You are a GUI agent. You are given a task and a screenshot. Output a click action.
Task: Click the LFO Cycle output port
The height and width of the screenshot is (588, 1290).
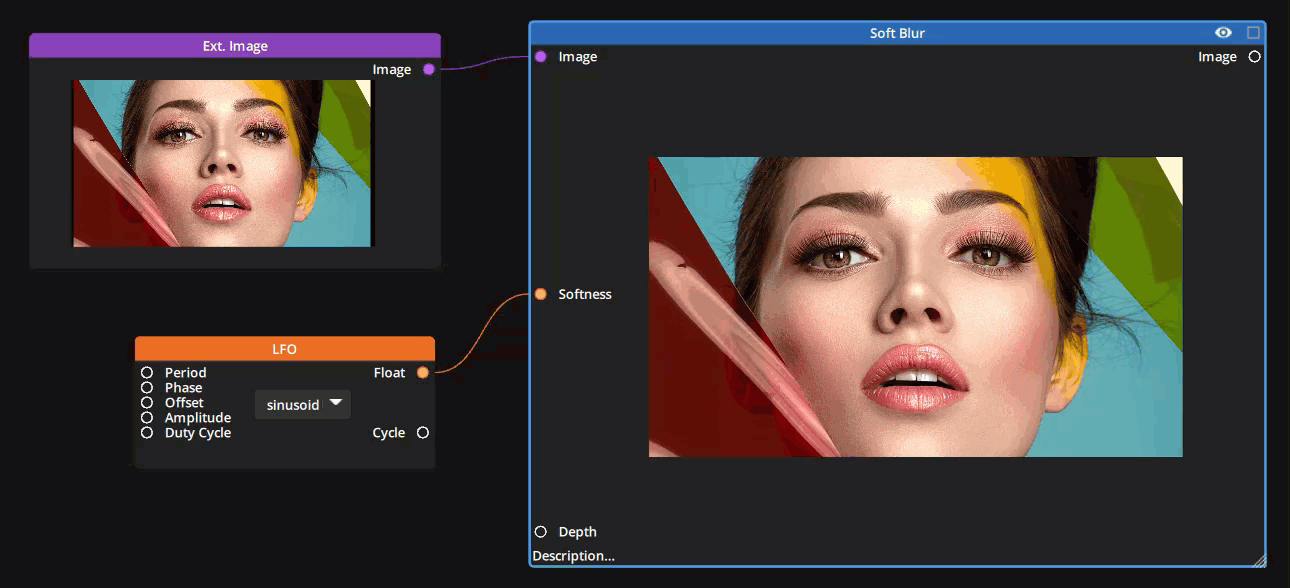click(x=423, y=433)
